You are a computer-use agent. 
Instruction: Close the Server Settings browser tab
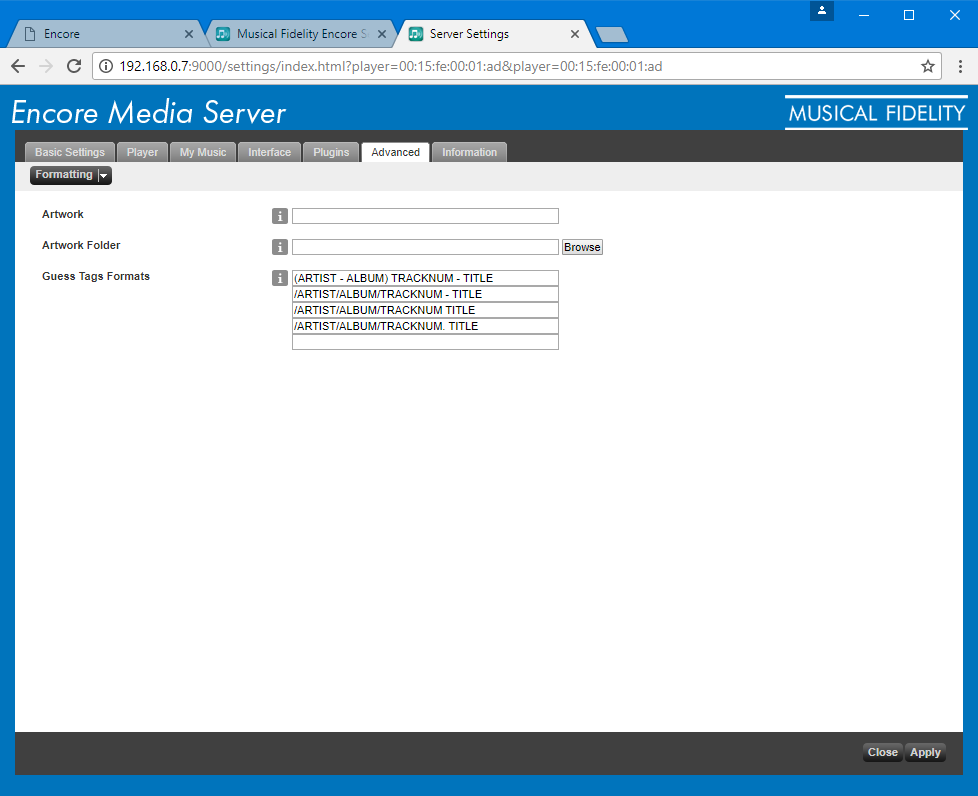574,34
